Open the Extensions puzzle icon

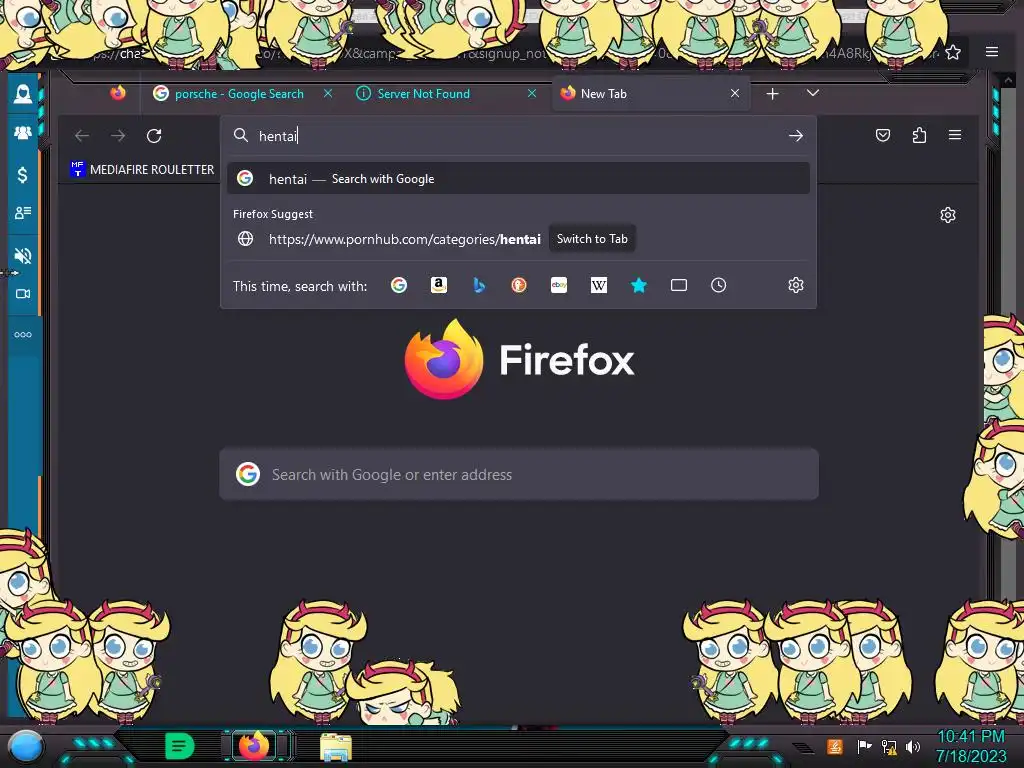pyautogui.click(x=919, y=135)
